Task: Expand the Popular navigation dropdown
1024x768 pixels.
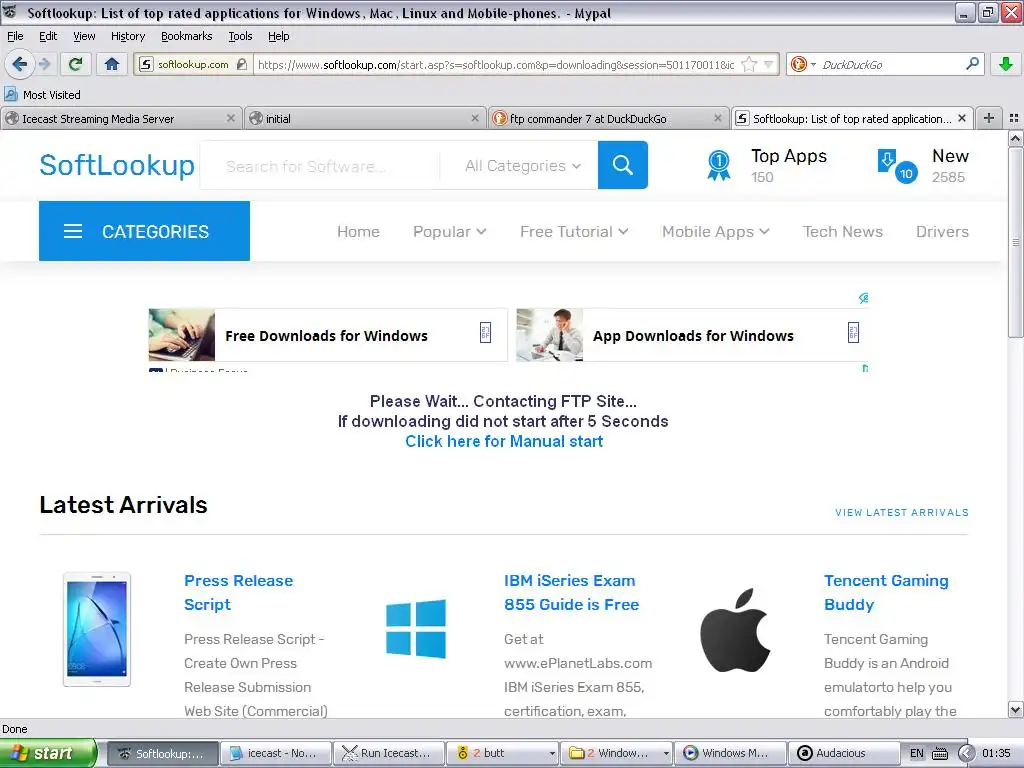Action: (x=449, y=231)
